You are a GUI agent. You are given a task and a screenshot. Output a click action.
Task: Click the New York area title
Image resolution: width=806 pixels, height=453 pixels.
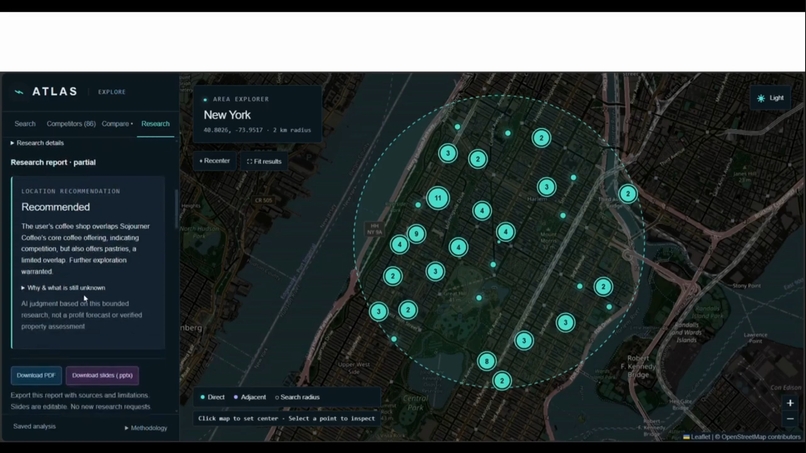click(227, 115)
